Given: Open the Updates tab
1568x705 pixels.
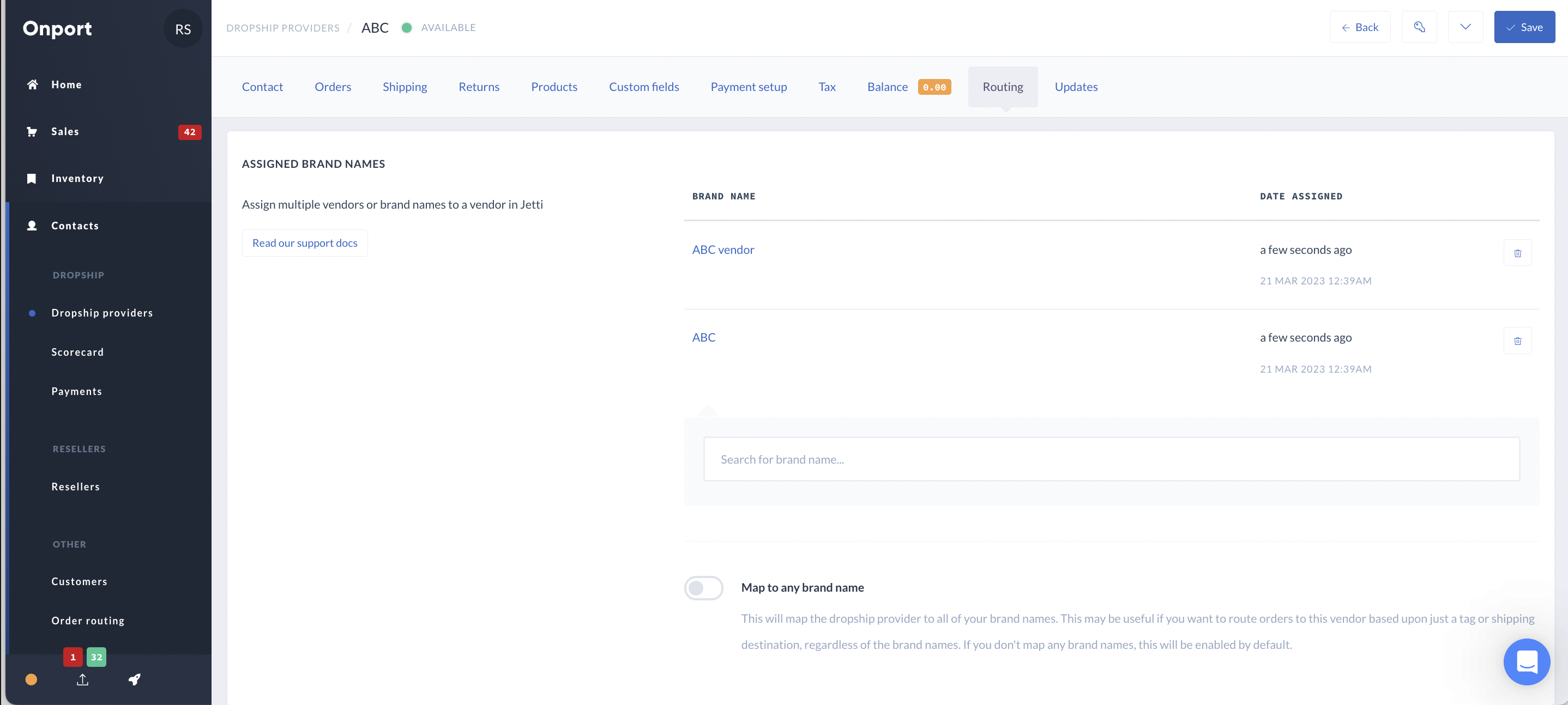Looking at the screenshot, I should 1076,87.
